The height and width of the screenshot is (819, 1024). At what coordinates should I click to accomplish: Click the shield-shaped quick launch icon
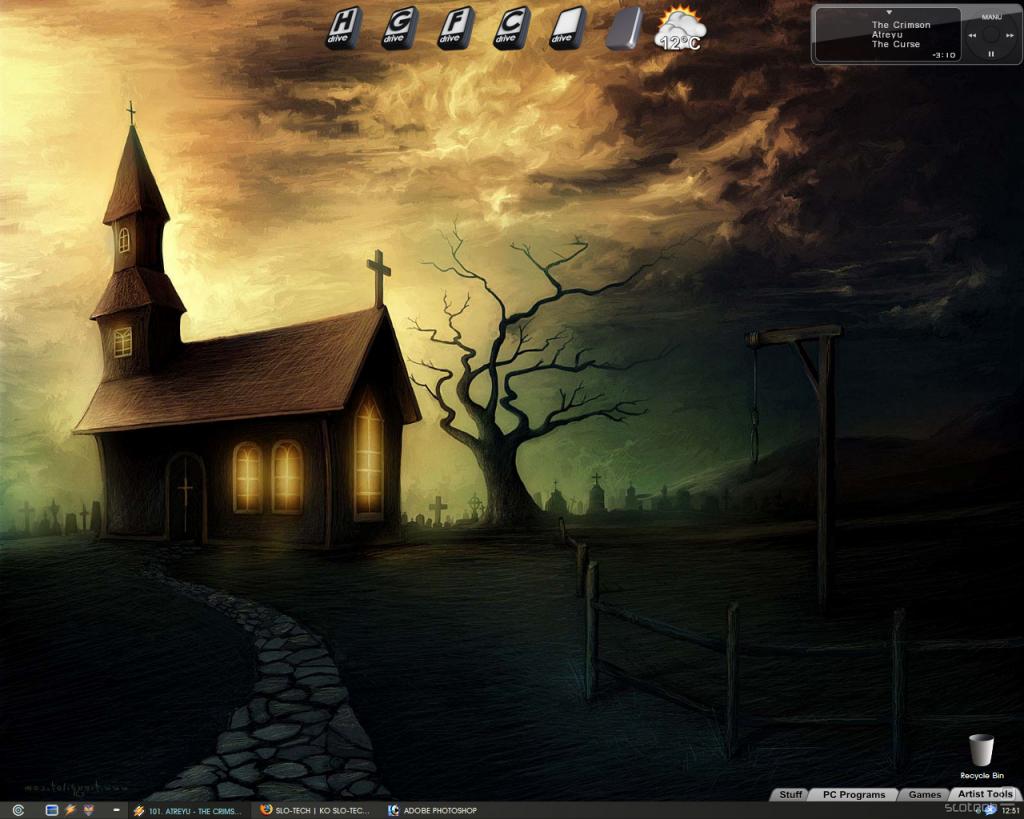tap(88, 811)
